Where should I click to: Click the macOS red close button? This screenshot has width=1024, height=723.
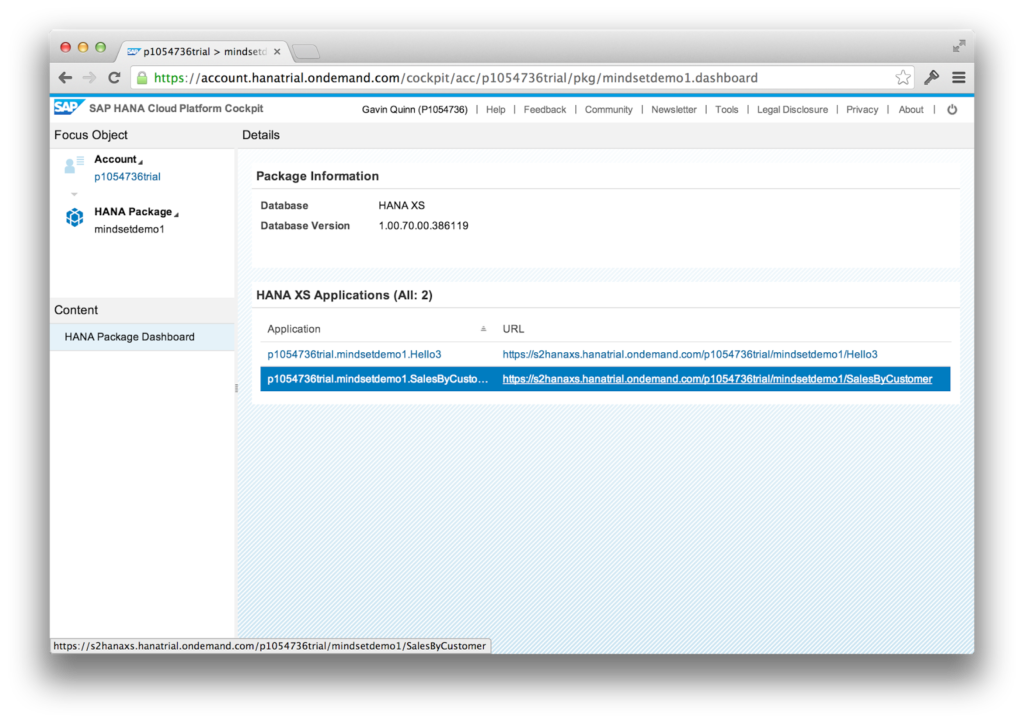[x=65, y=47]
